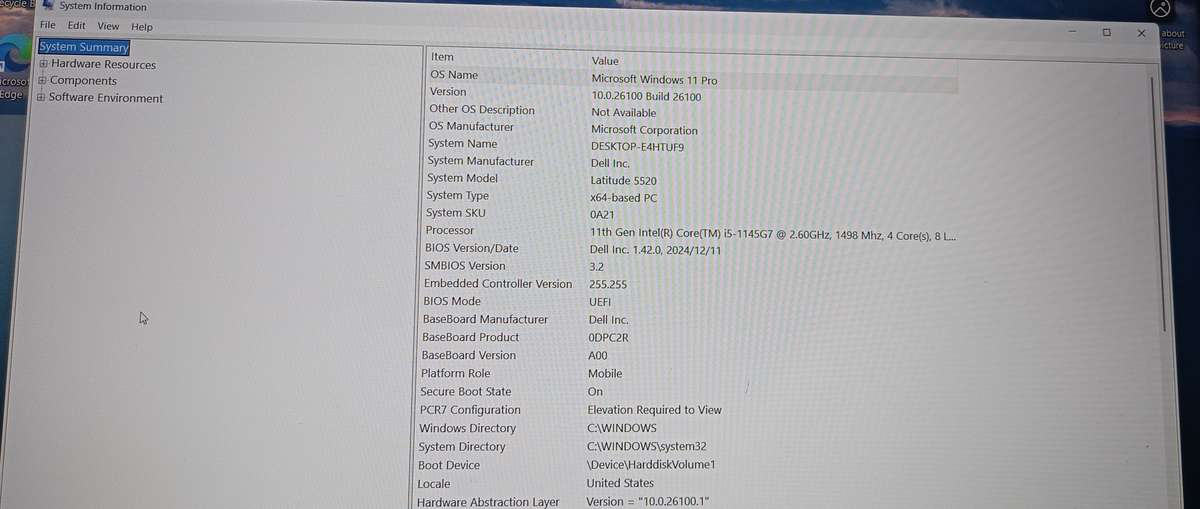Click the Not Available value
This screenshot has height=509, width=1200.
click(623, 113)
